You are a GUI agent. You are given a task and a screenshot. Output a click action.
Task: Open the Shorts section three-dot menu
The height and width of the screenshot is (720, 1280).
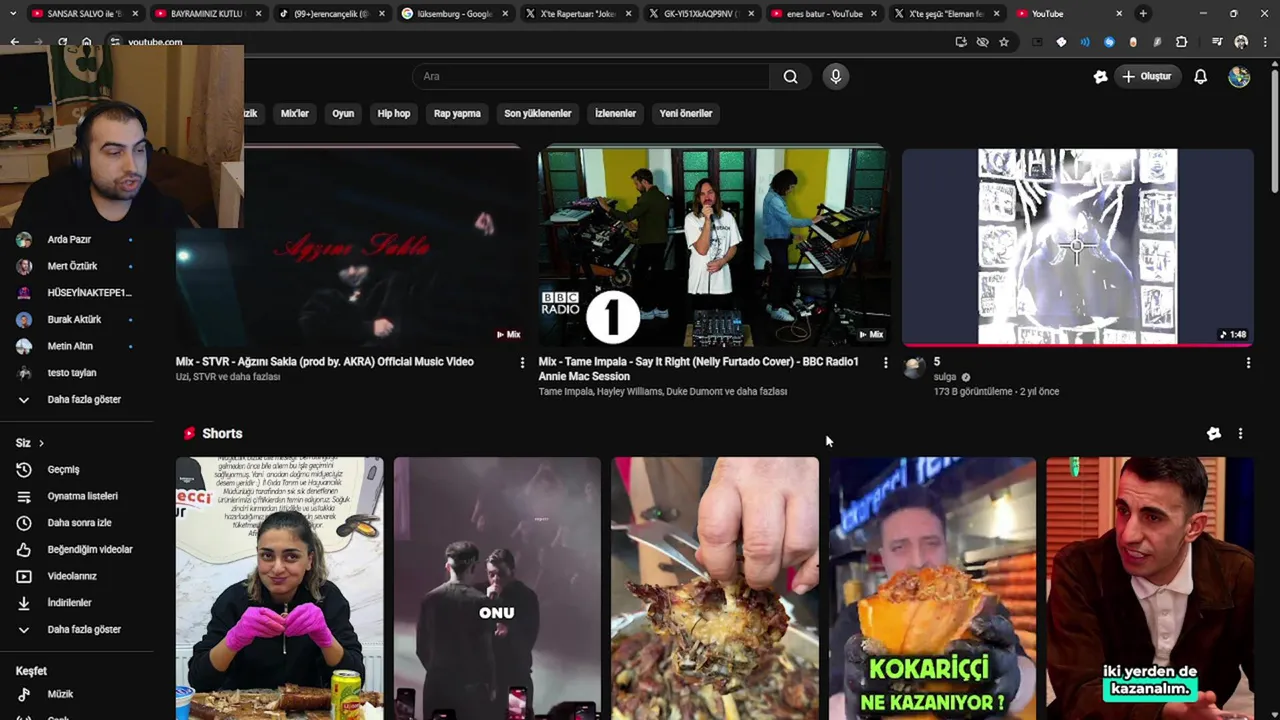(1240, 433)
